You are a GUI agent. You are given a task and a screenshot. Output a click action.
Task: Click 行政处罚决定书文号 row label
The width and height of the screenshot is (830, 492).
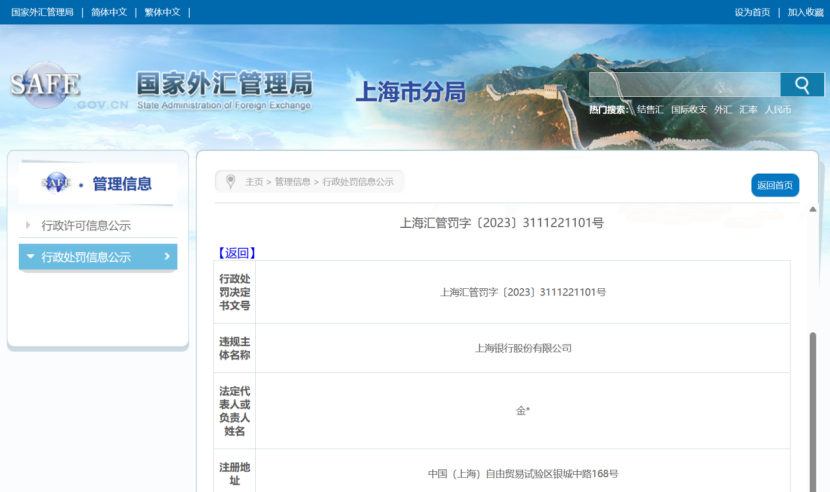(x=234, y=292)
